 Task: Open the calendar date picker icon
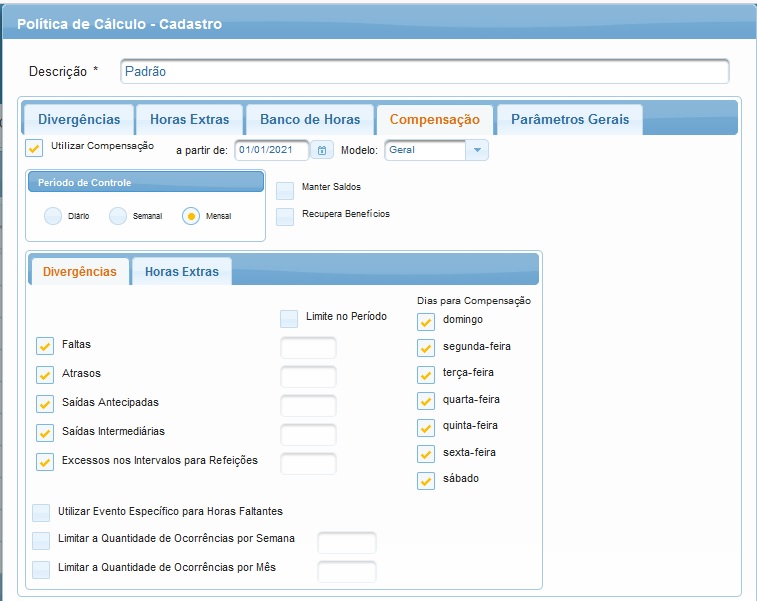click(x=322, y=151)
